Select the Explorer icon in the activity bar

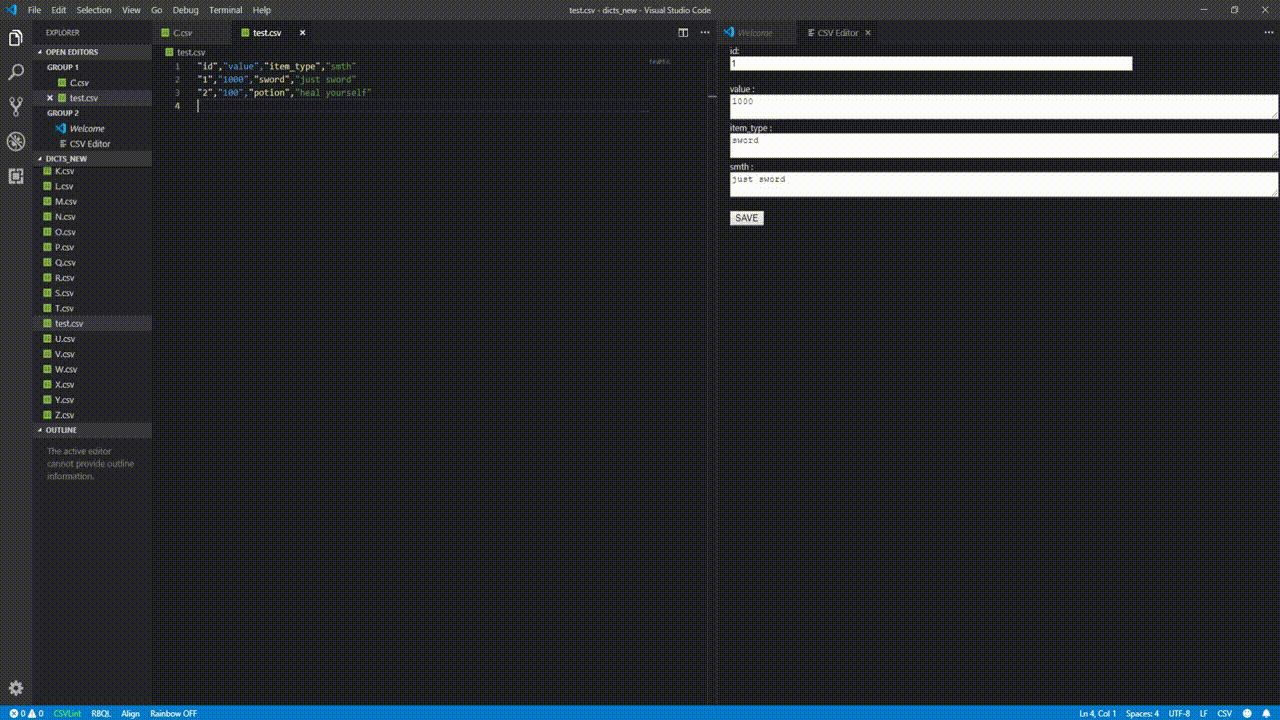[x=15, y=36]
